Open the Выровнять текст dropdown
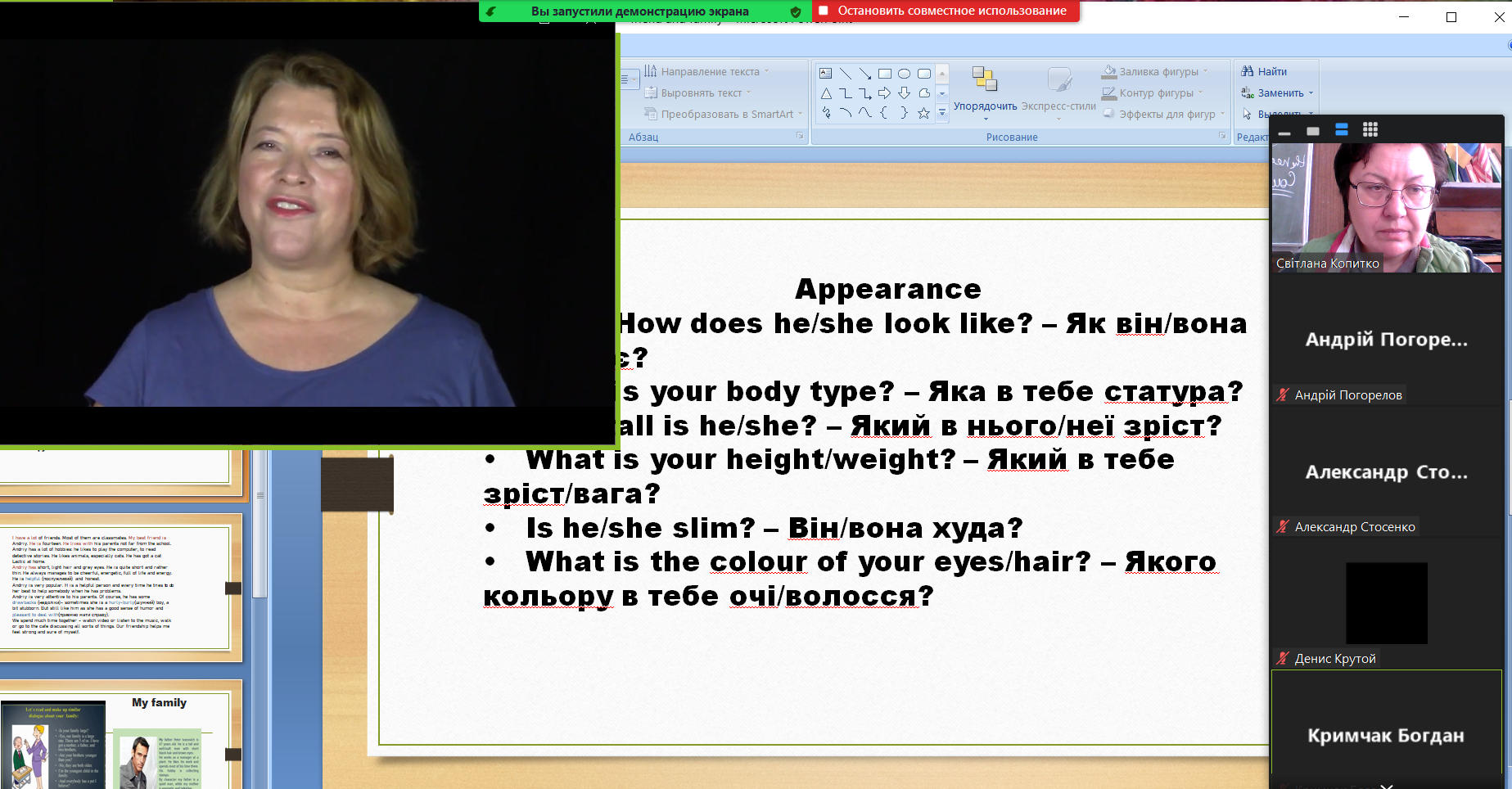The height and width of the screenshot is (789, 1512). pyautogui.click(x=697, y=92)
